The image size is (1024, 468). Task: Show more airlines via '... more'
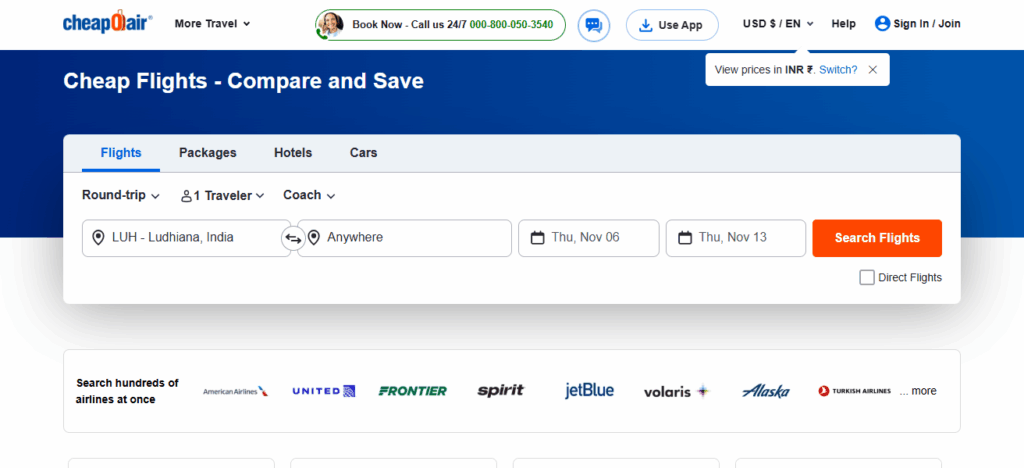(x=918, y=391)
